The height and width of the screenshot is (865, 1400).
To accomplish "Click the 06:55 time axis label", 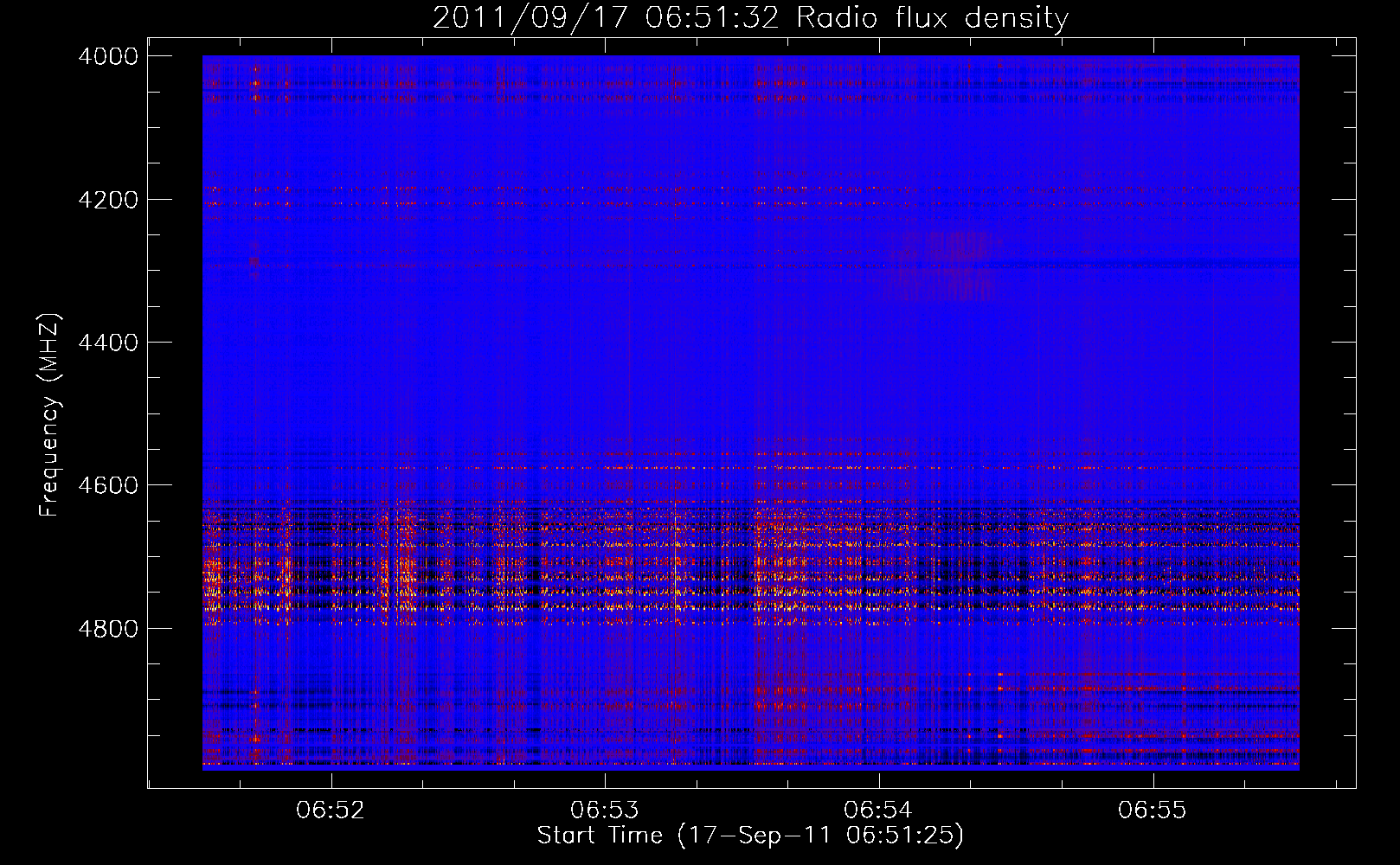I will (x=1153, y=811).
